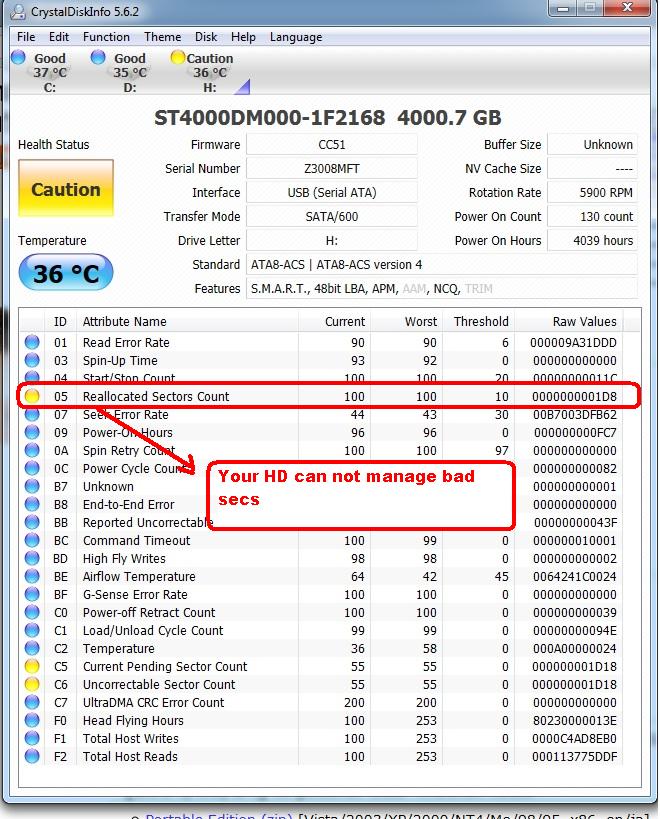The image size is (660, 819).
Task: Open the Help menu
Action: click(x=243, y=37)
